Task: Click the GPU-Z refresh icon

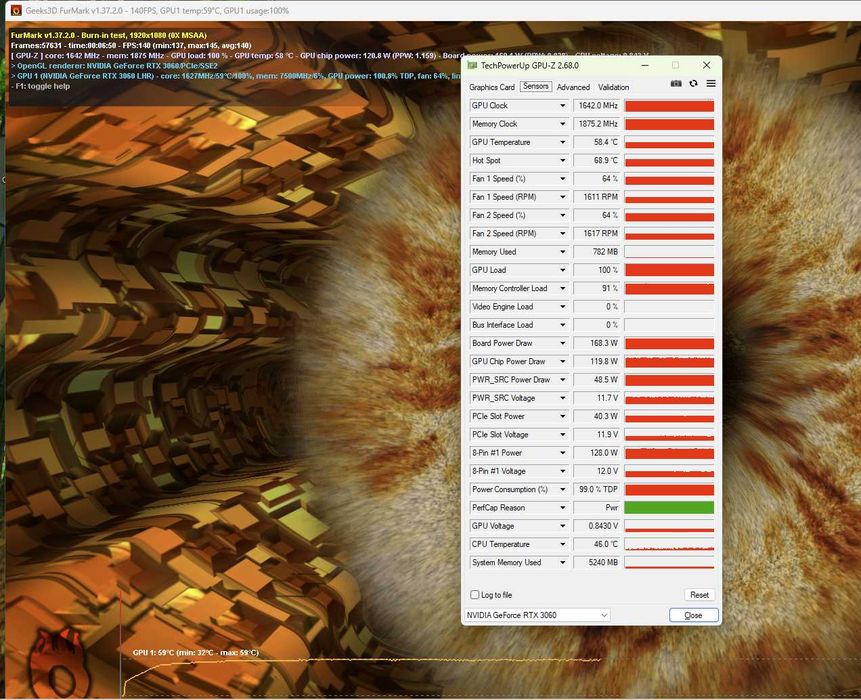Action: [694, 83]
